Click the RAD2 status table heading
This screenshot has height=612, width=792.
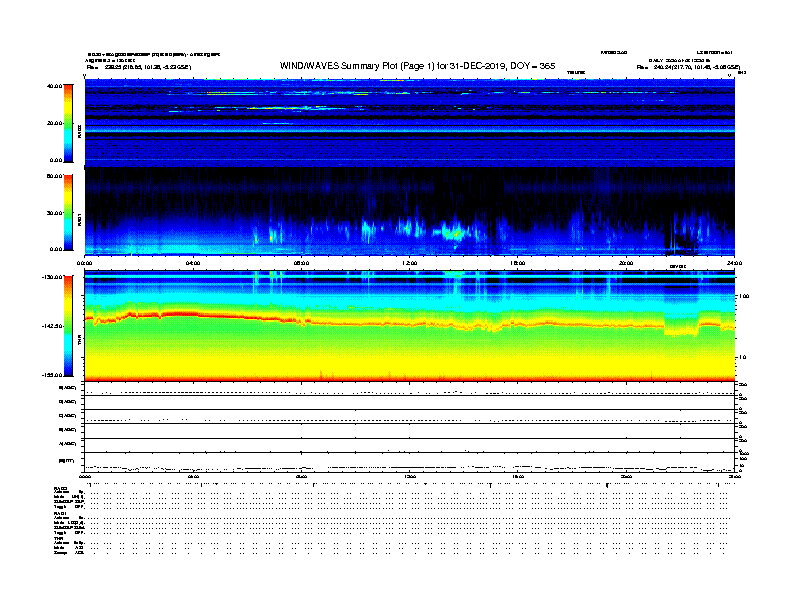pos(61,488)
